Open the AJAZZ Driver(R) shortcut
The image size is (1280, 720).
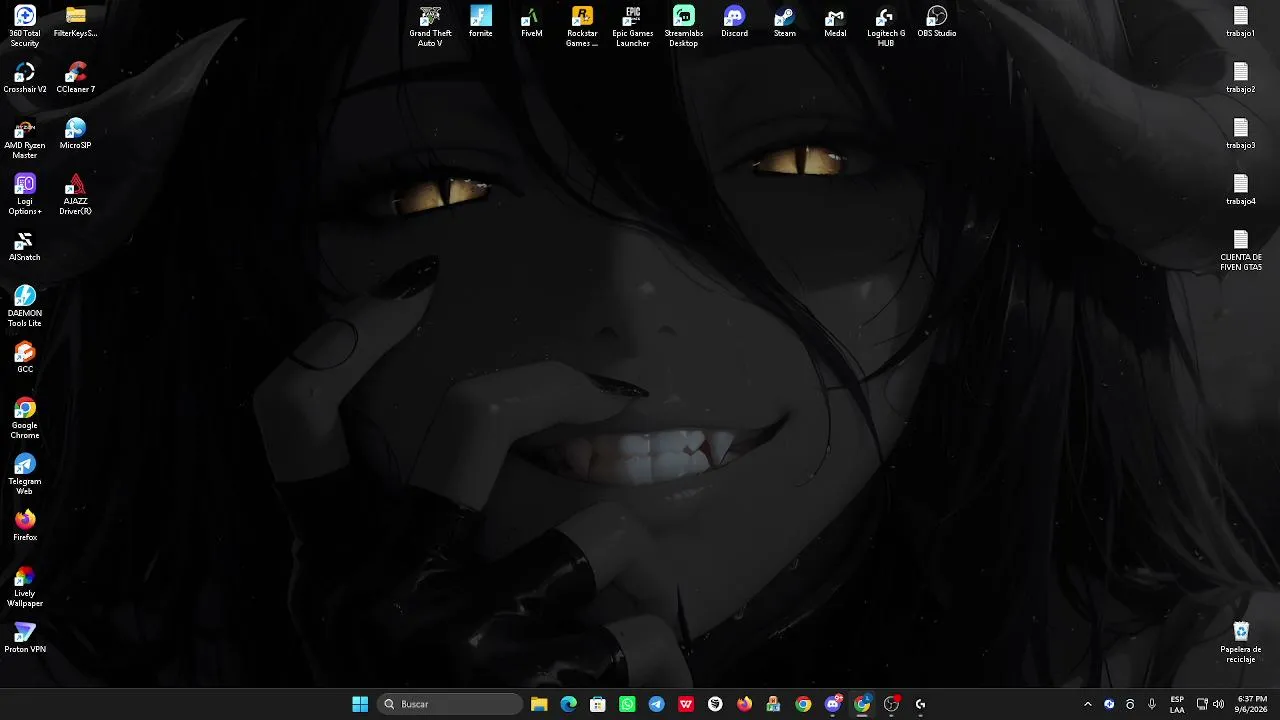pos(75,194)
